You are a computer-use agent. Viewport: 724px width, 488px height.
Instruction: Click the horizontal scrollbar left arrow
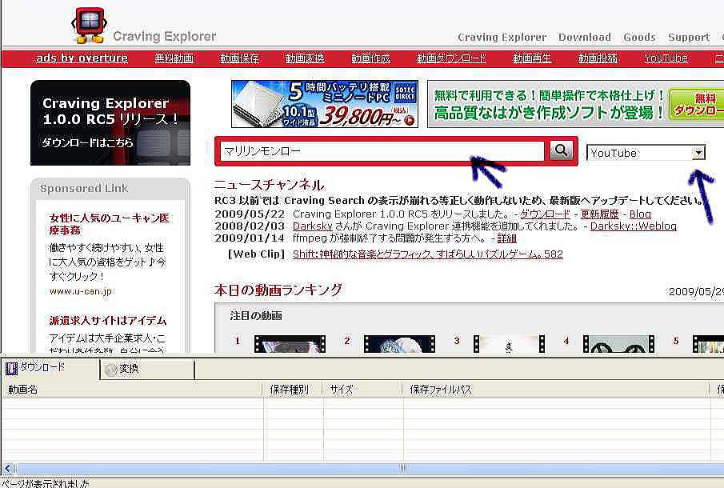pyautogui.click(x=7, y=468)
